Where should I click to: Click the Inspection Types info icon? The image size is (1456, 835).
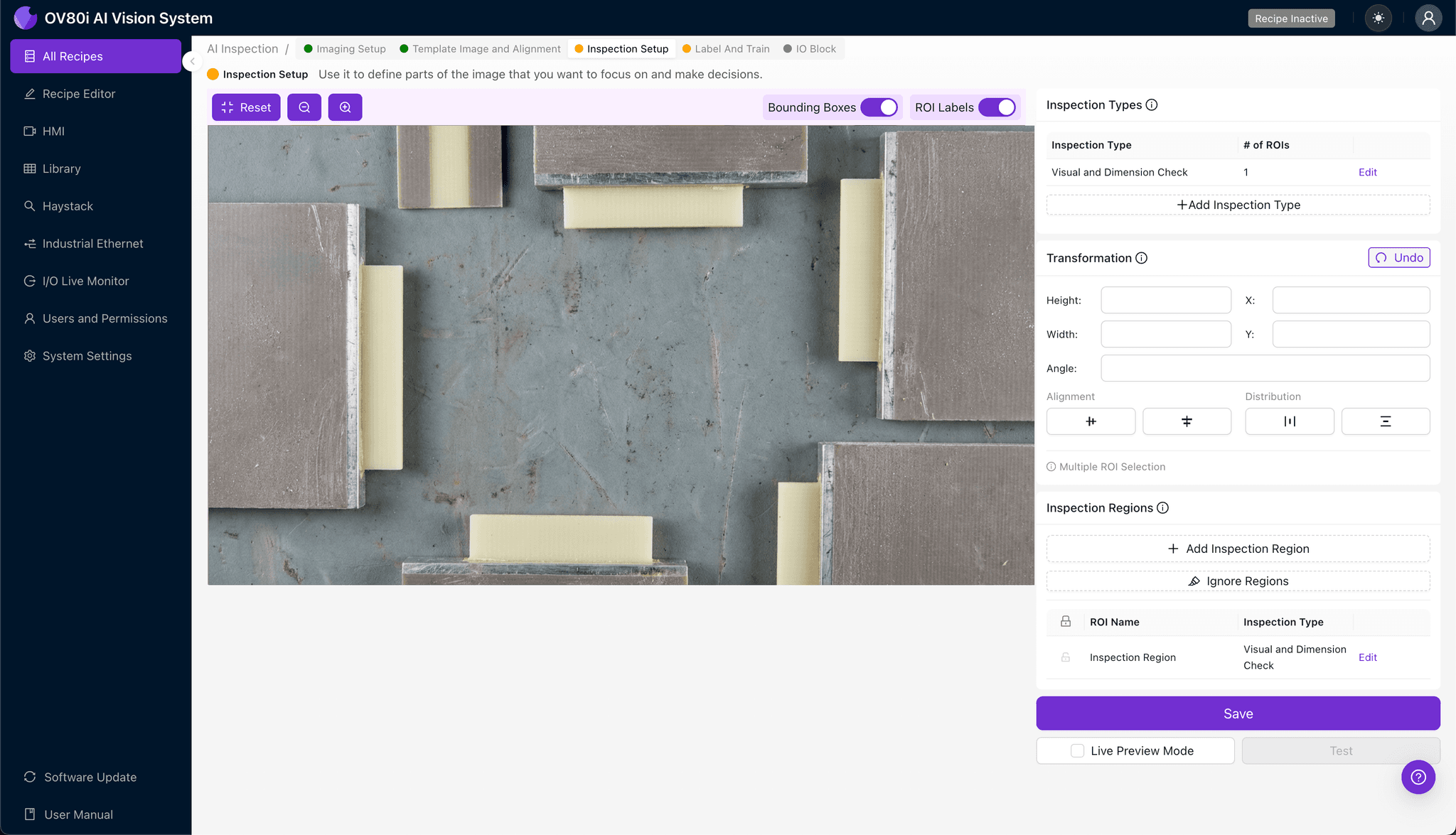point(1152,104)
